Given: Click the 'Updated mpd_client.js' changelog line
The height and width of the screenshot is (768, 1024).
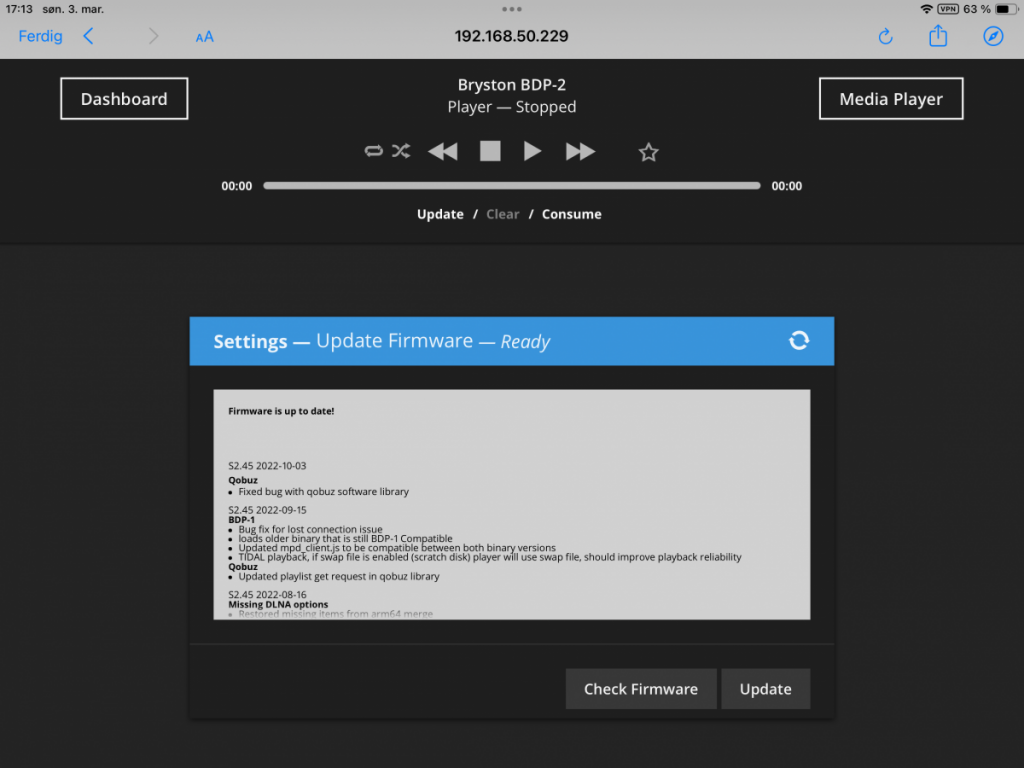Looking at the screenshot, I should click(x=397, y=548).
